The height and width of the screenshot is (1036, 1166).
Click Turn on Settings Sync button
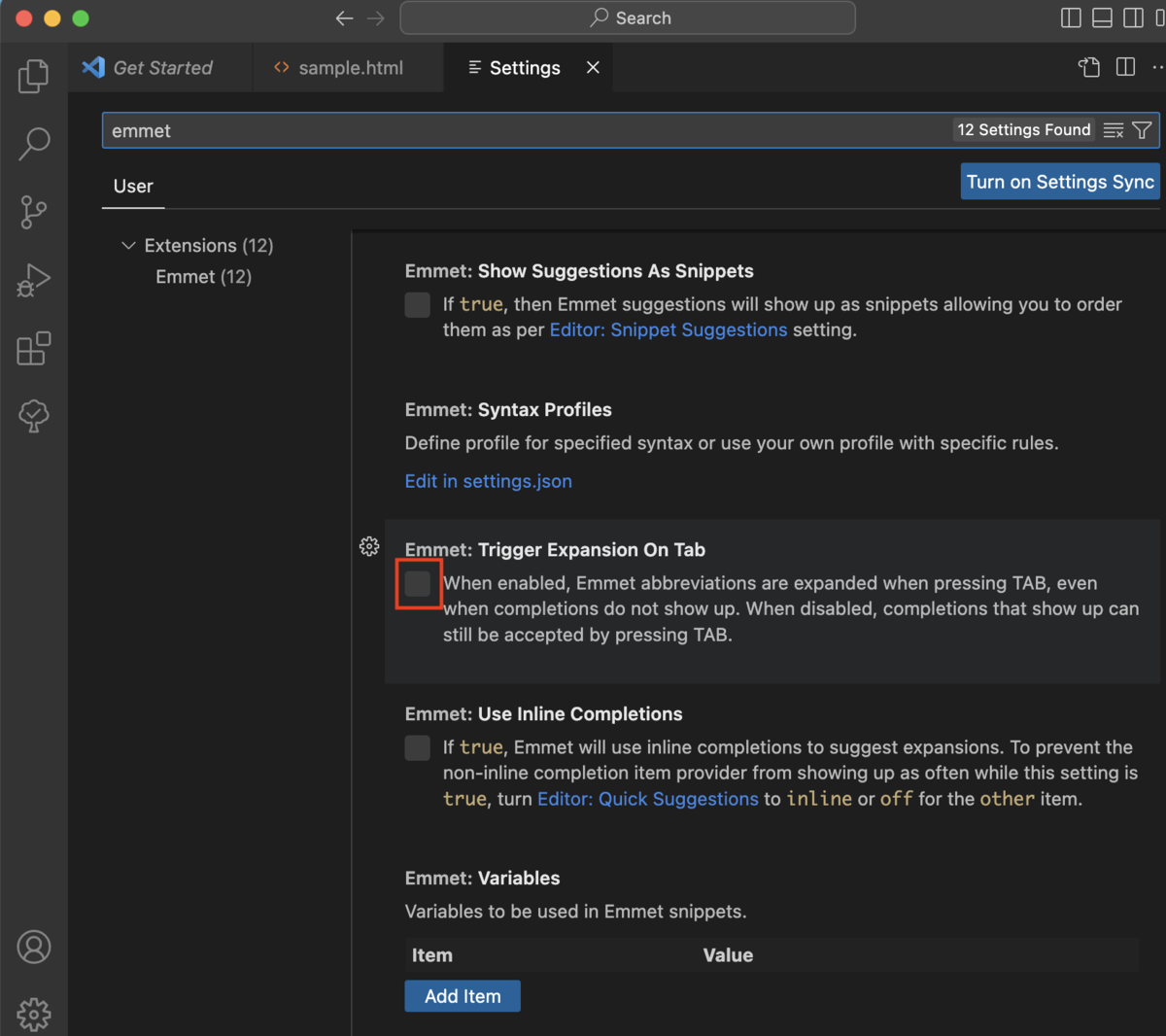point(1060,182)
